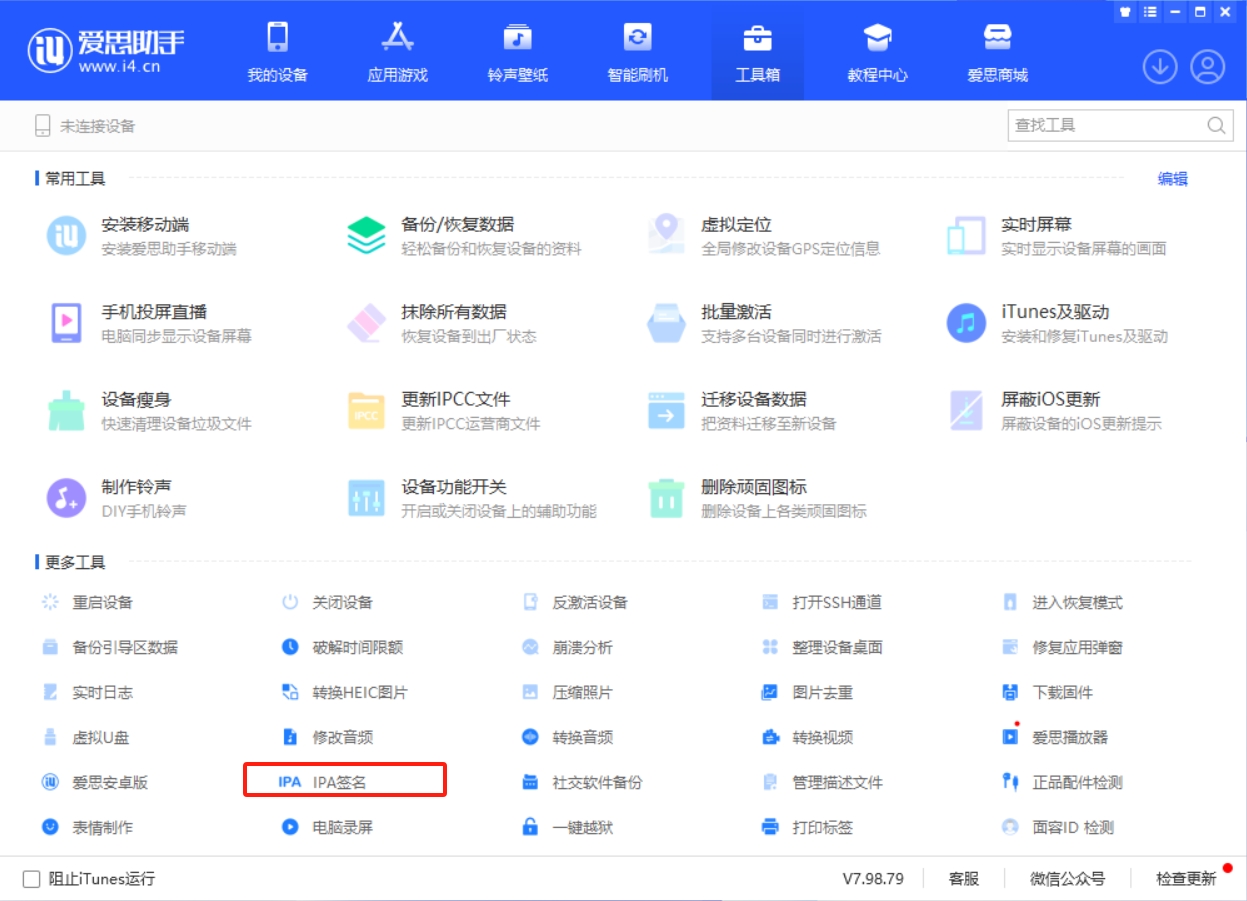Select the 工具箱 tab
The image size is (1247, 901).
click(x=757, y=51)
